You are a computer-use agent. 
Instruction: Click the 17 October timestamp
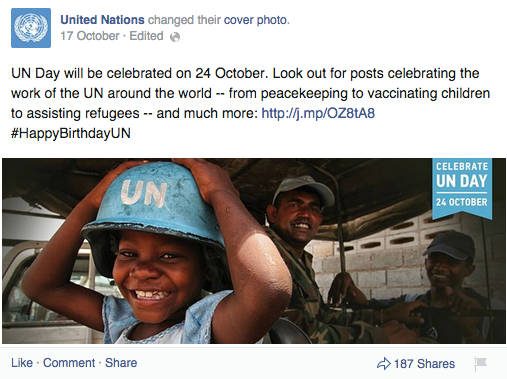(90, 36)
